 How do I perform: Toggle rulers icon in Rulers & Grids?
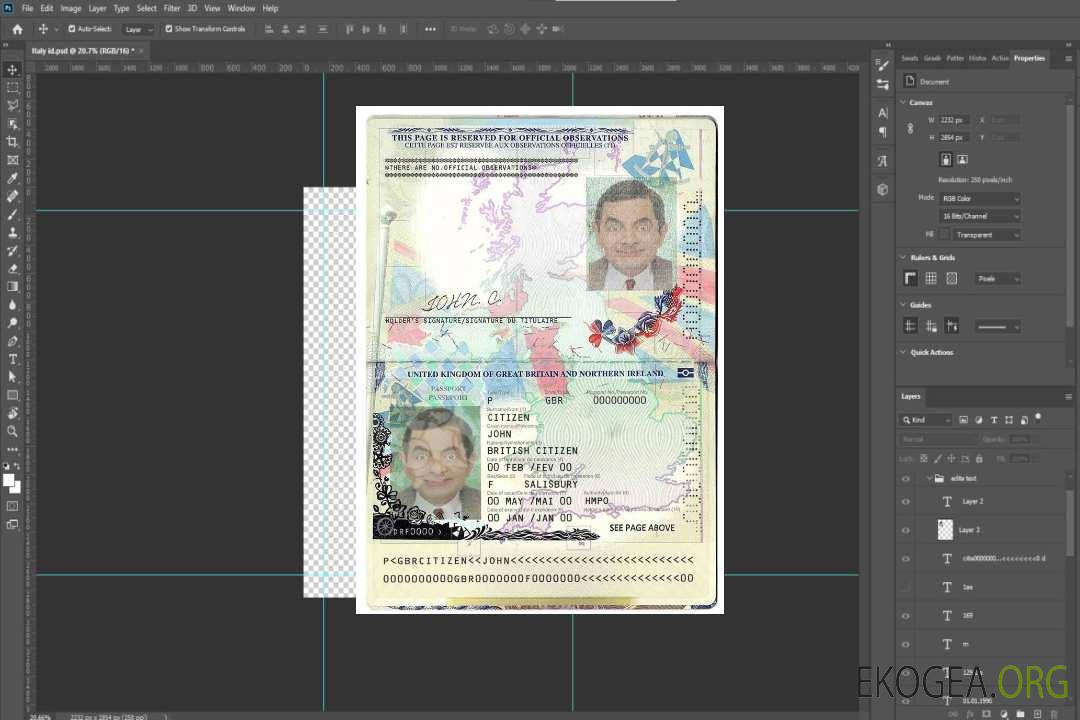[x=911, y=278]
